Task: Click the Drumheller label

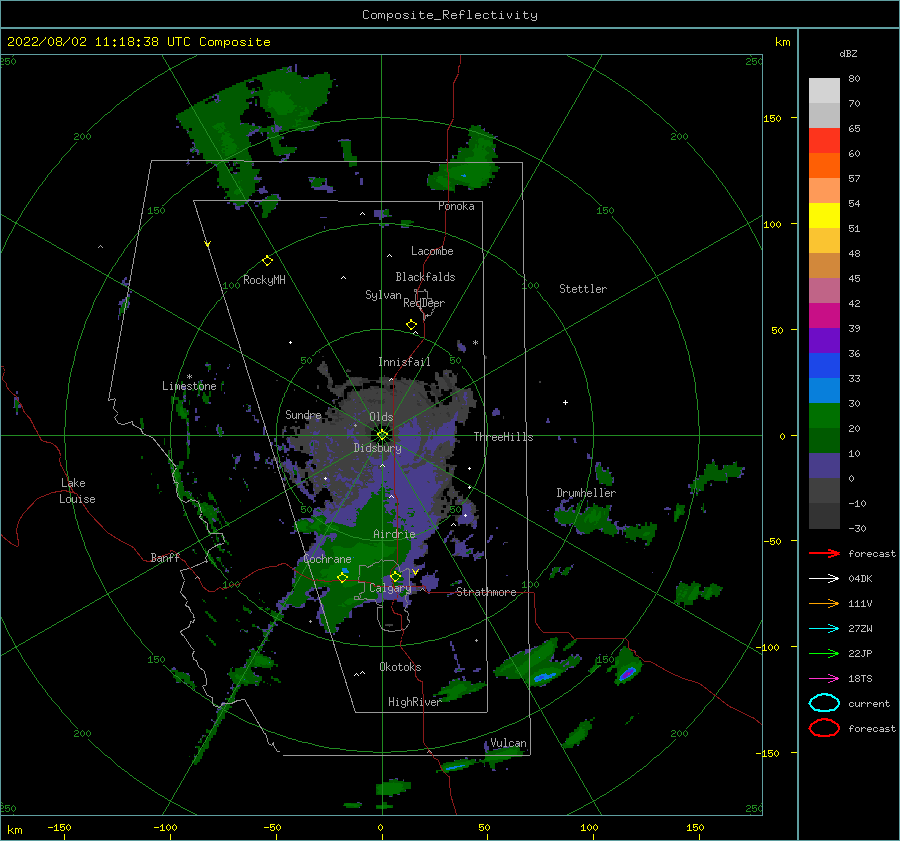Action: pyautogui.click(x=586, y=493)
